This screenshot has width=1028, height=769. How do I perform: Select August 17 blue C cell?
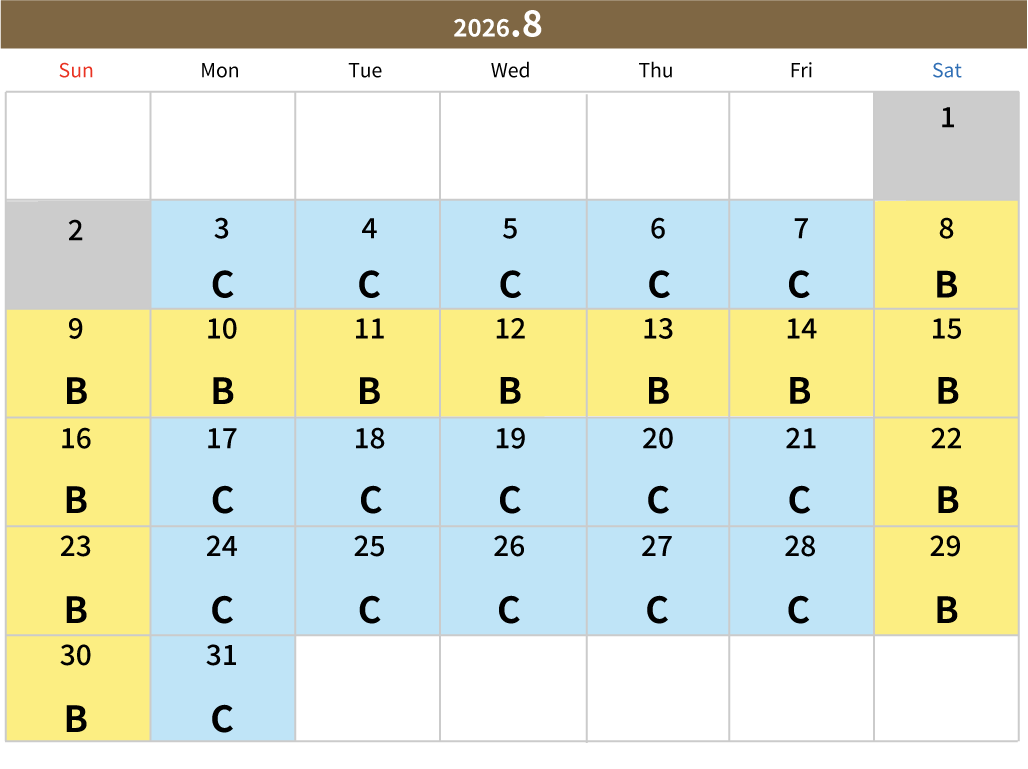point(223,472)
